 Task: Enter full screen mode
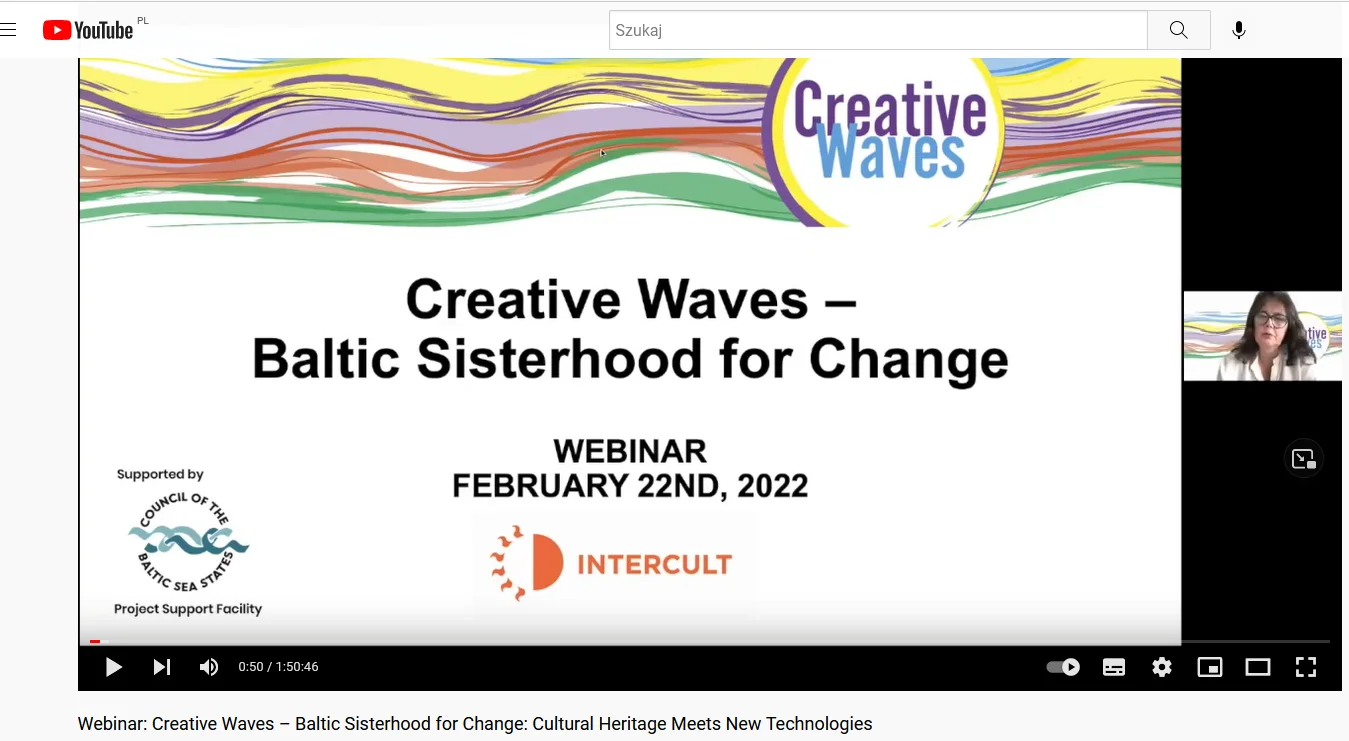[x=1306, y=667]
